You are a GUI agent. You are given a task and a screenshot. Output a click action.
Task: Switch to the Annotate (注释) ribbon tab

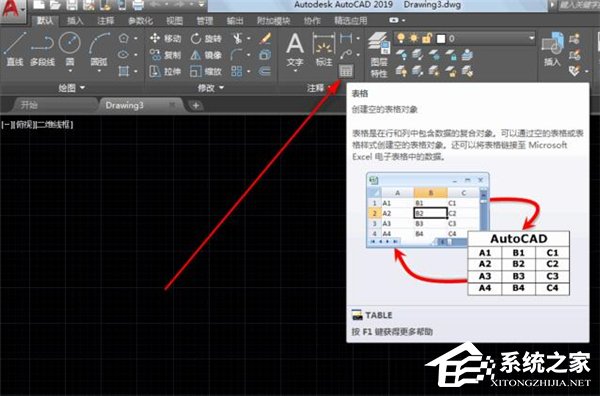click(x=105, y=21)
